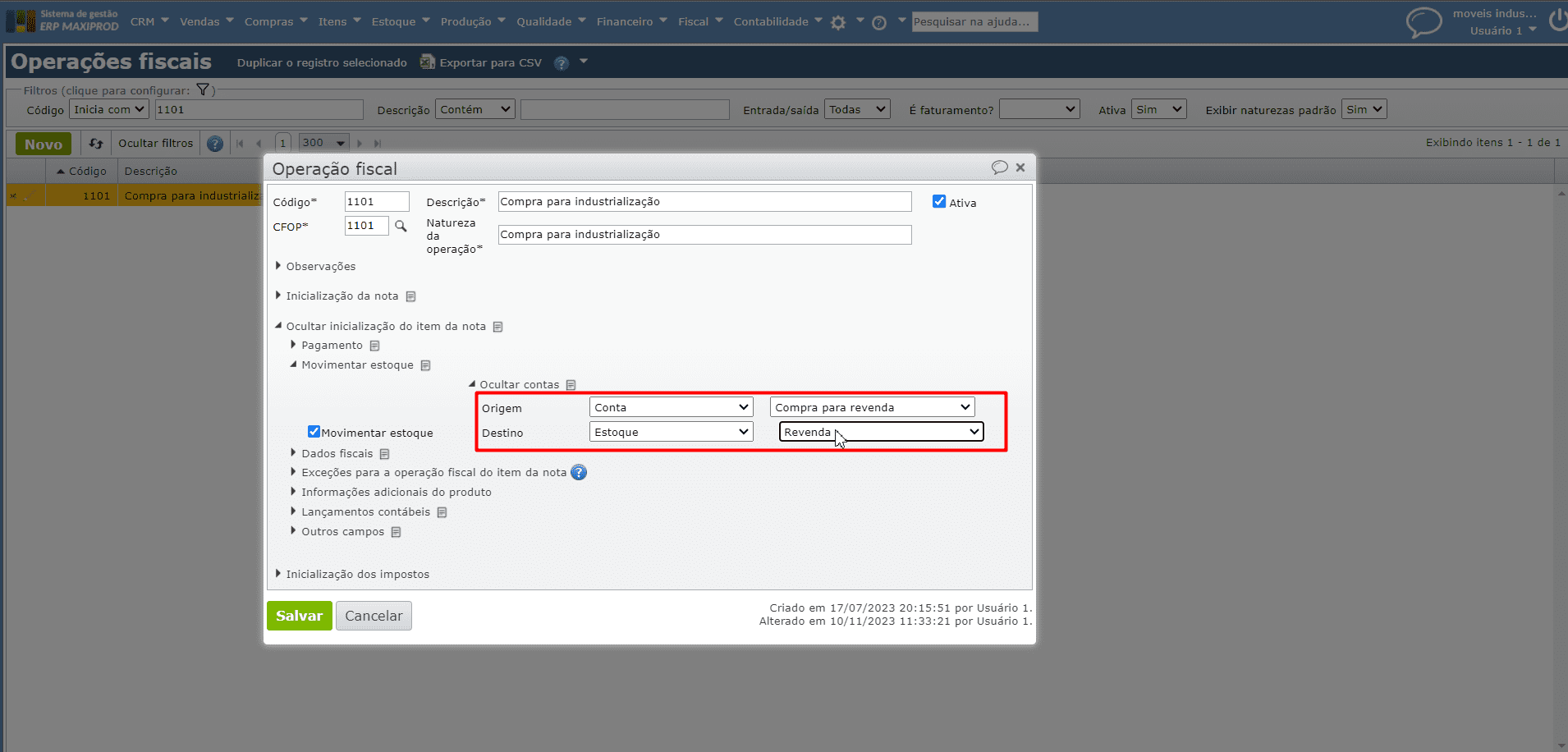The image size is (1568, 752).
Task: Click note icon beside Dados fiscais
Action: coord(384,454)
